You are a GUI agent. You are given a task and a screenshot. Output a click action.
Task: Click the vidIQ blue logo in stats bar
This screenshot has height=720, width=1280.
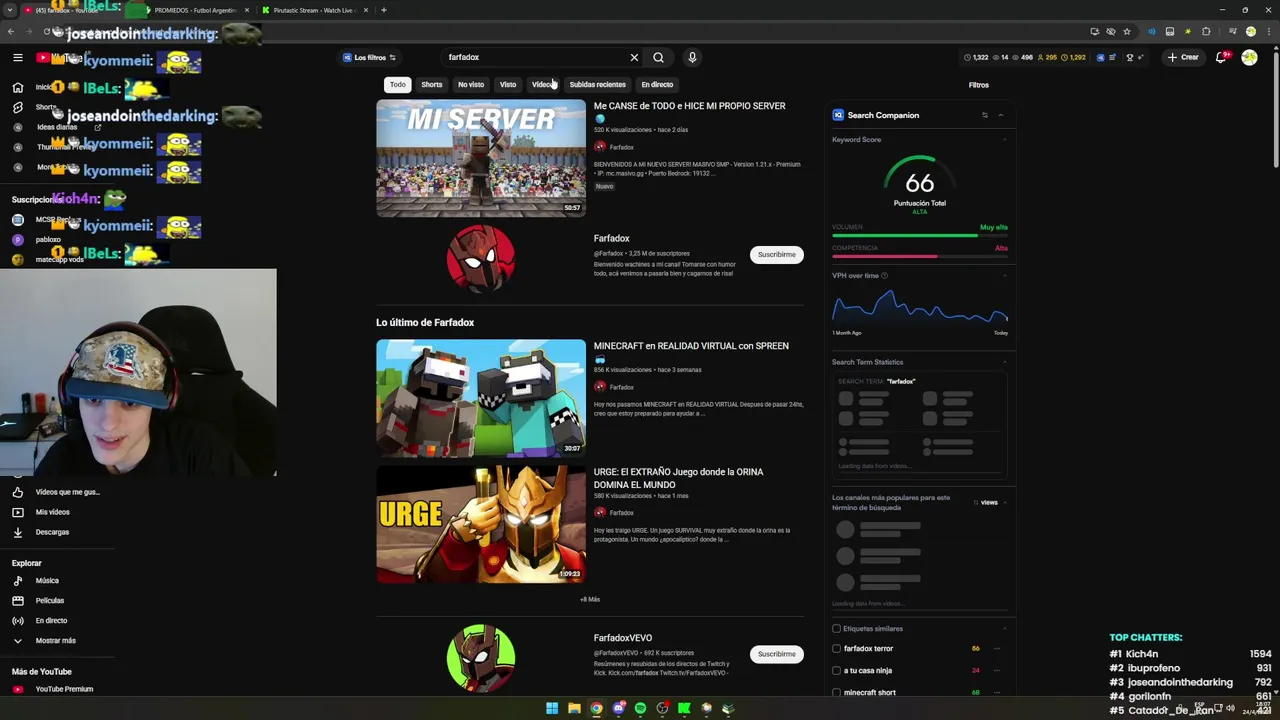pyautogui.click(x=1100, y=58)
